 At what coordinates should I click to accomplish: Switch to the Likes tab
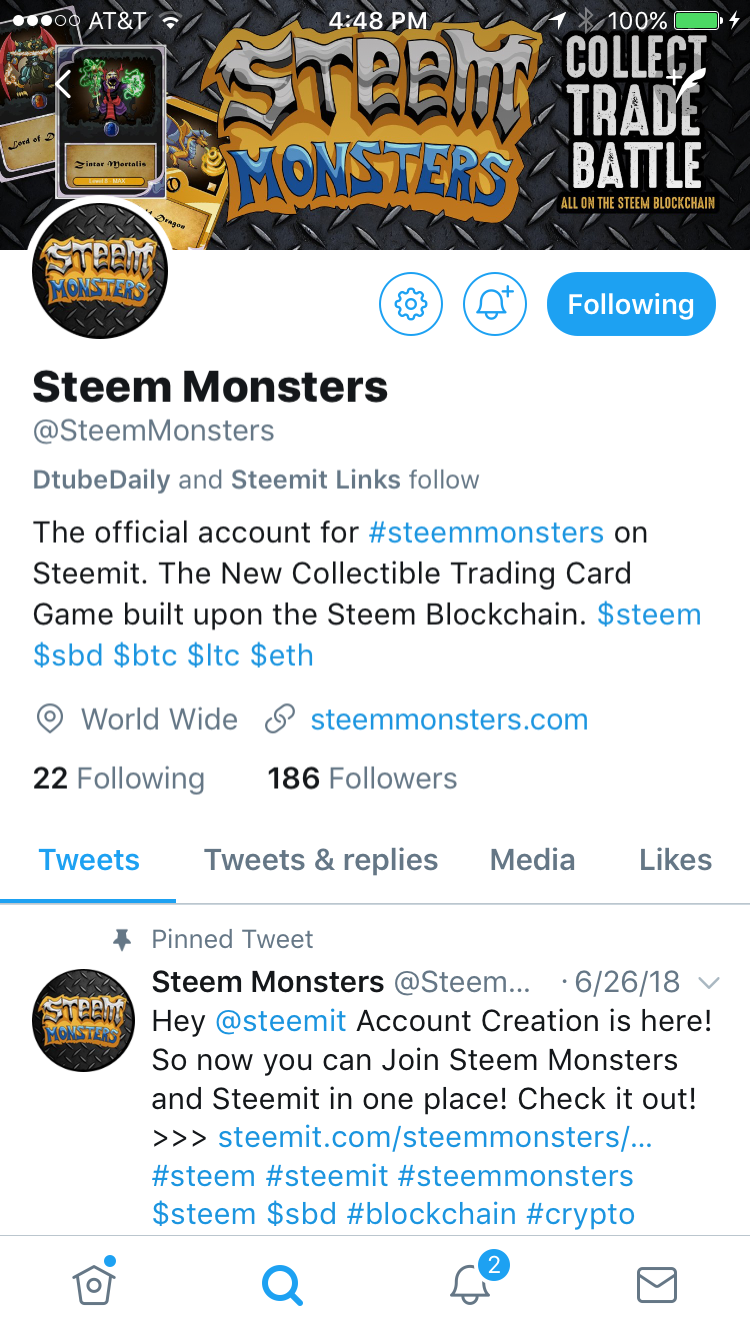pyautogui.click(x=675, y=860)
